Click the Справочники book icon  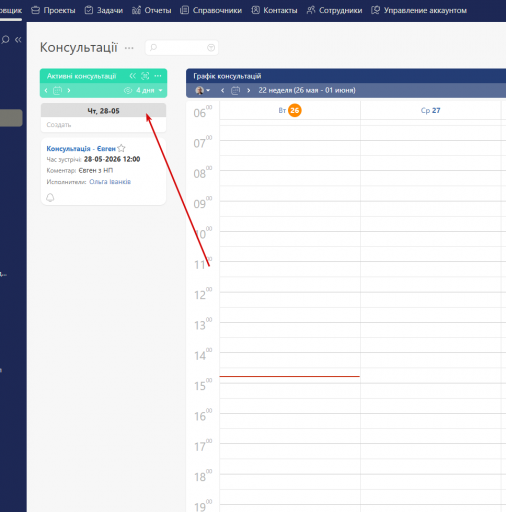point(184,10)
